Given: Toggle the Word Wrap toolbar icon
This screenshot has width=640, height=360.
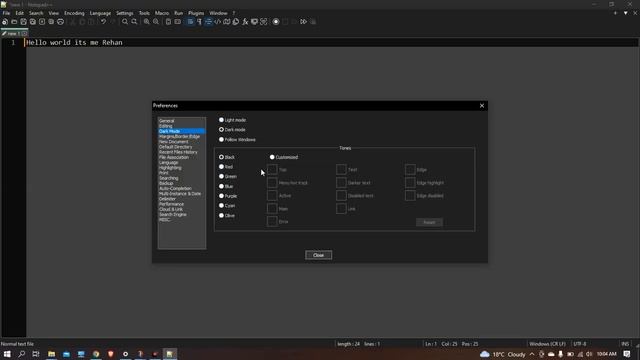Looking at the screenshot, I should coord(190,22).
